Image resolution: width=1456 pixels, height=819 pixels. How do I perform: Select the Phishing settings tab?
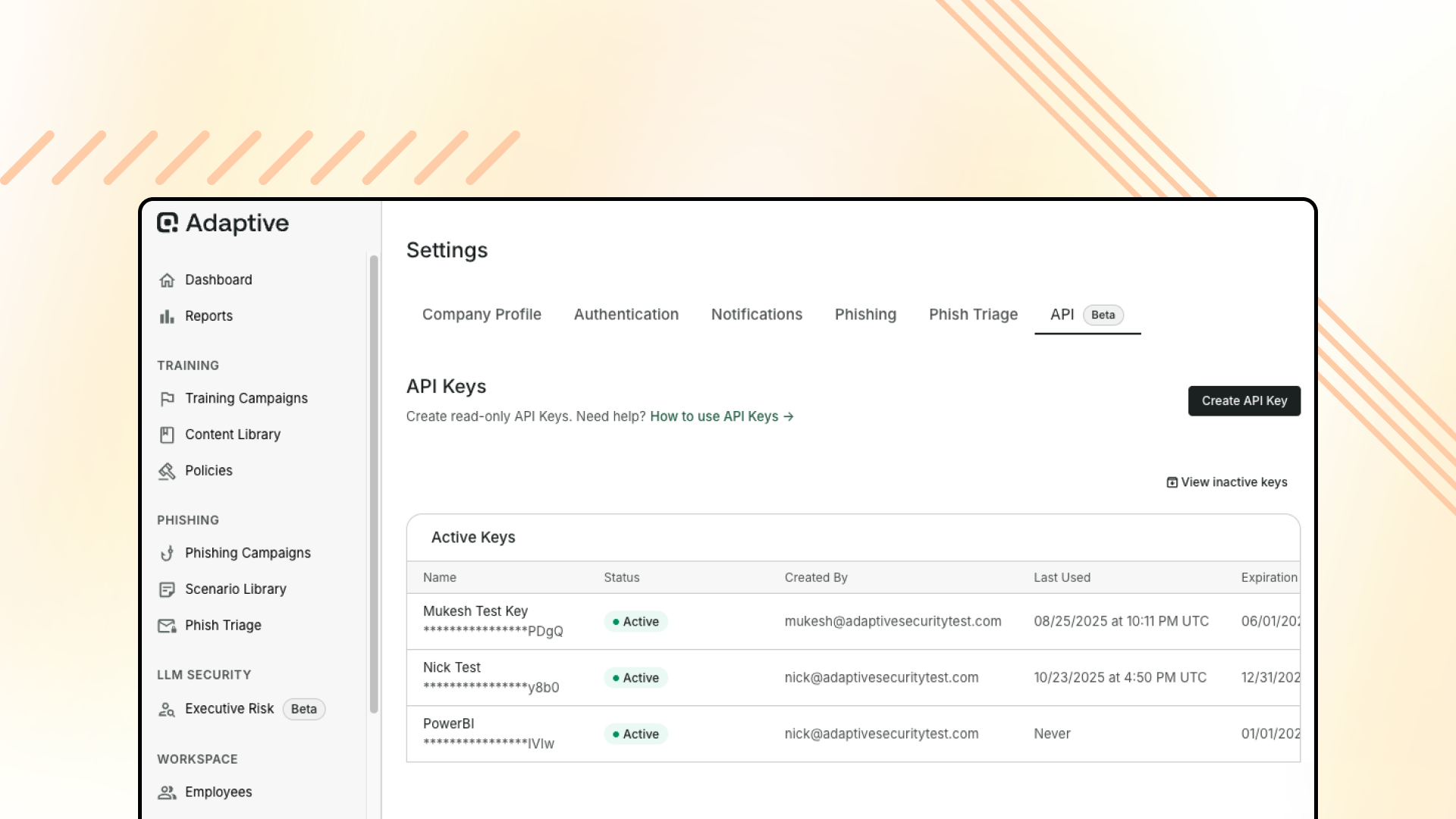pos(865,315)
